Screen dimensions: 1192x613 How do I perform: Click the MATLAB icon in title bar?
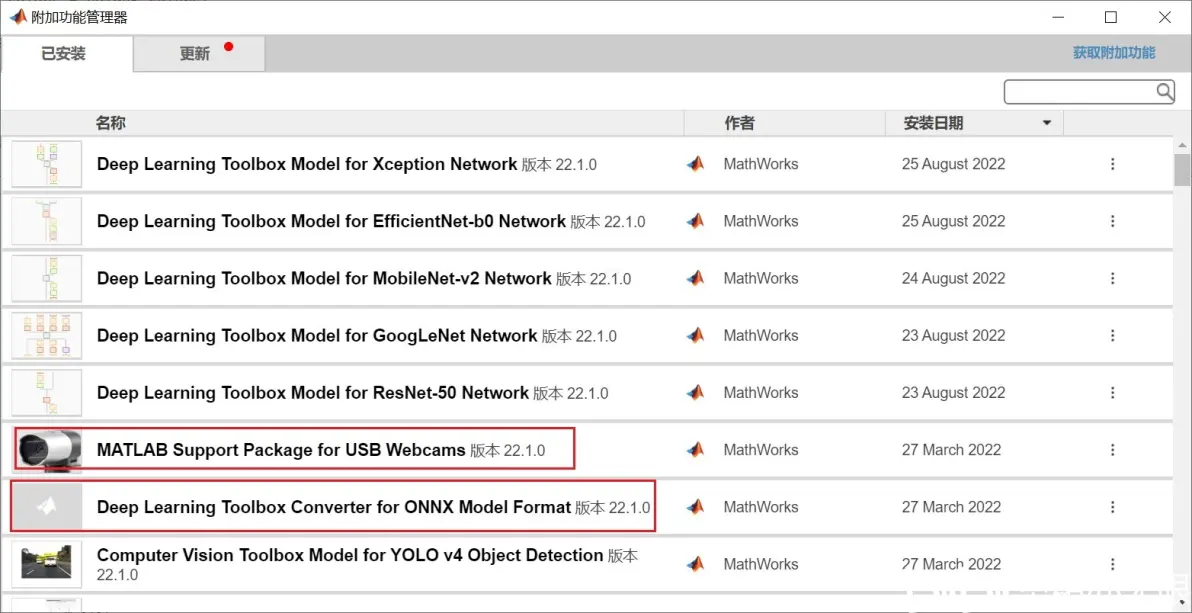point(17,17)
